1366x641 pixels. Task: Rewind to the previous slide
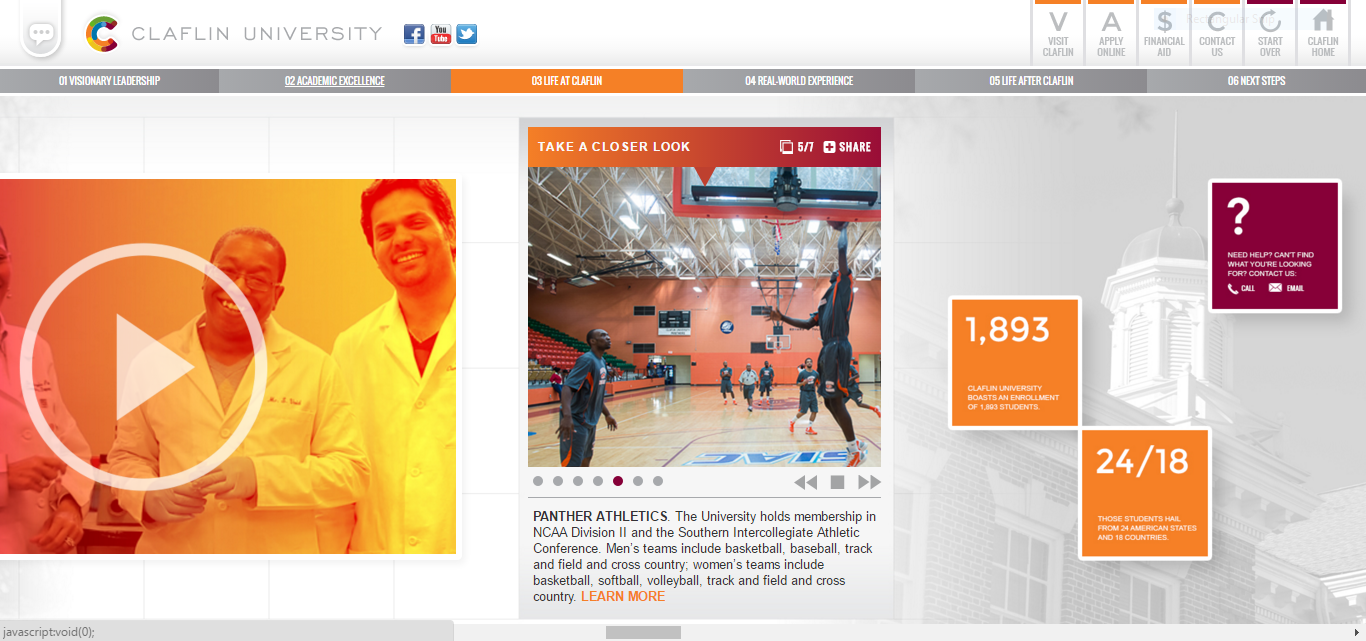point(806,482)
